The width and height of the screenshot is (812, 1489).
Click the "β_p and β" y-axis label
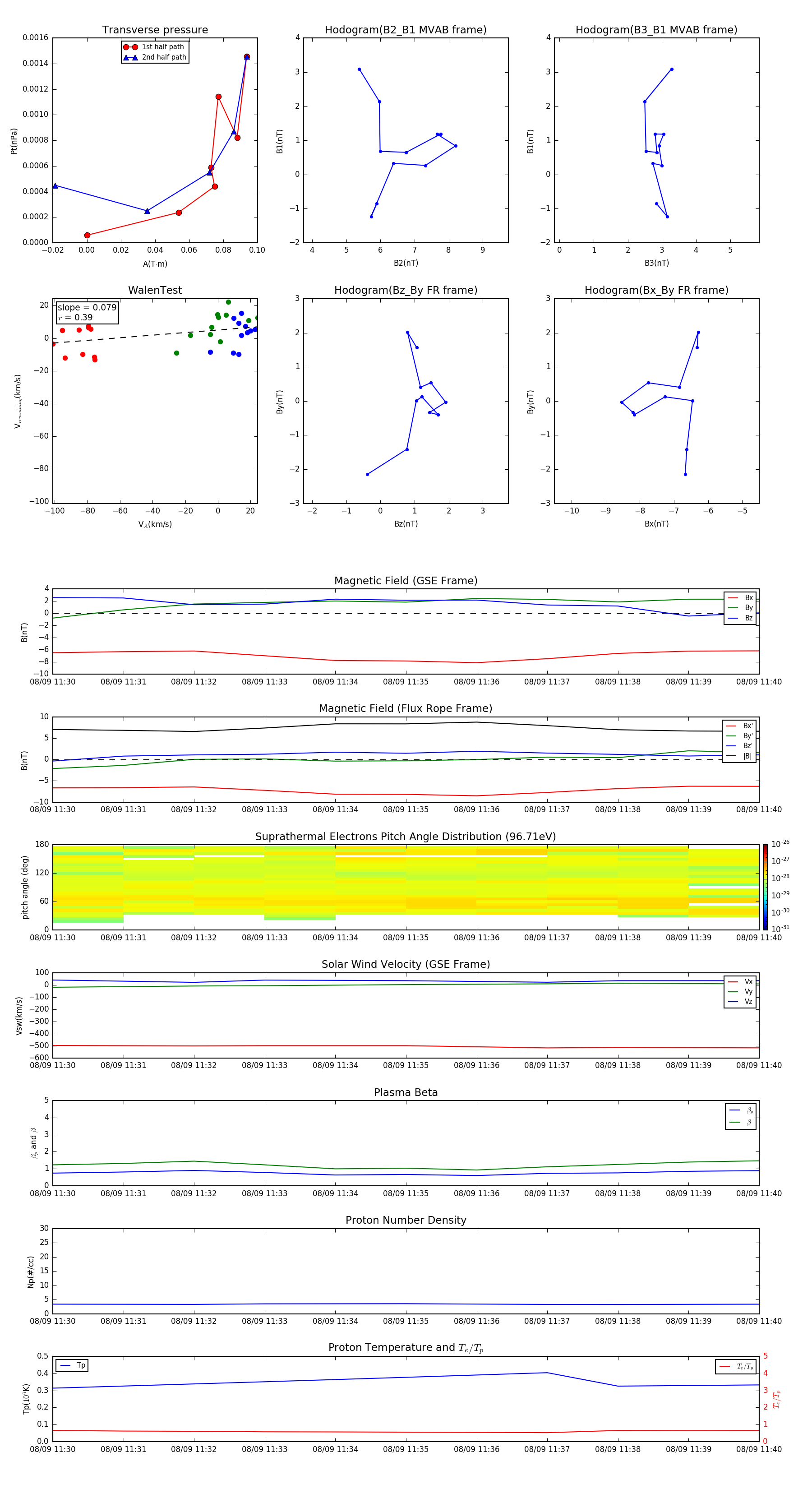coord(34,1143)
